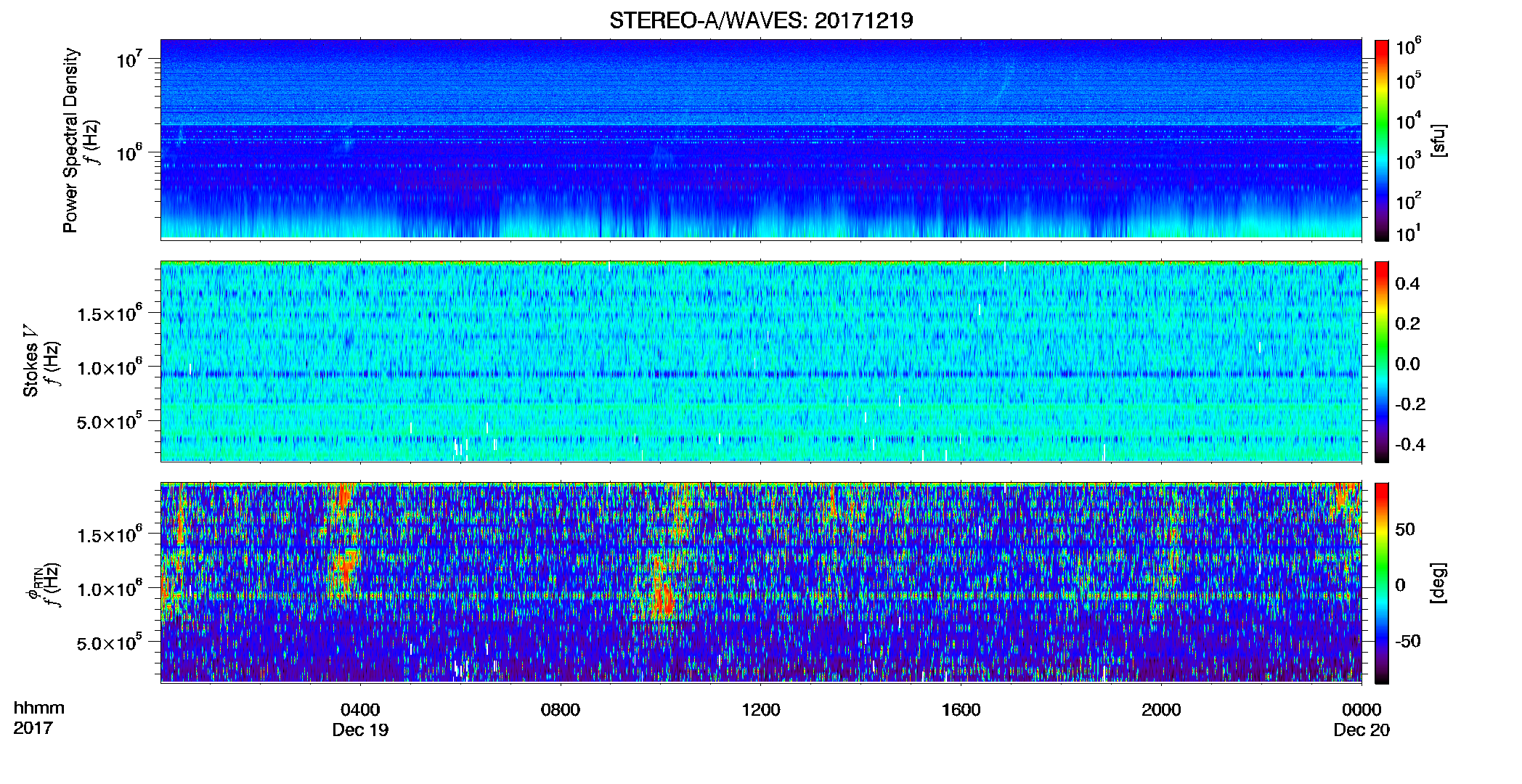Viewport: 1522px width, 784px height.
Task: Click the 1600 time axis label
Action: click(x=961, y=710)
